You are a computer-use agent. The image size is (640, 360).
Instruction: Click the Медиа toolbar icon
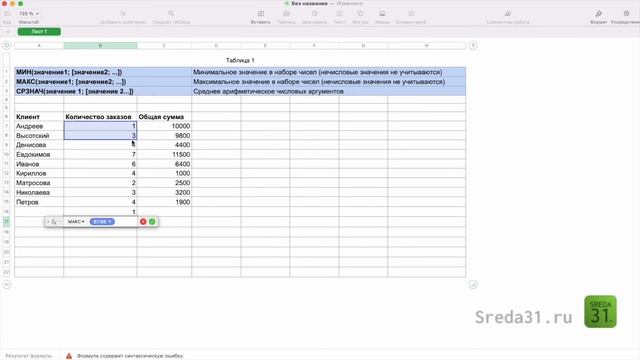[382, 14]
